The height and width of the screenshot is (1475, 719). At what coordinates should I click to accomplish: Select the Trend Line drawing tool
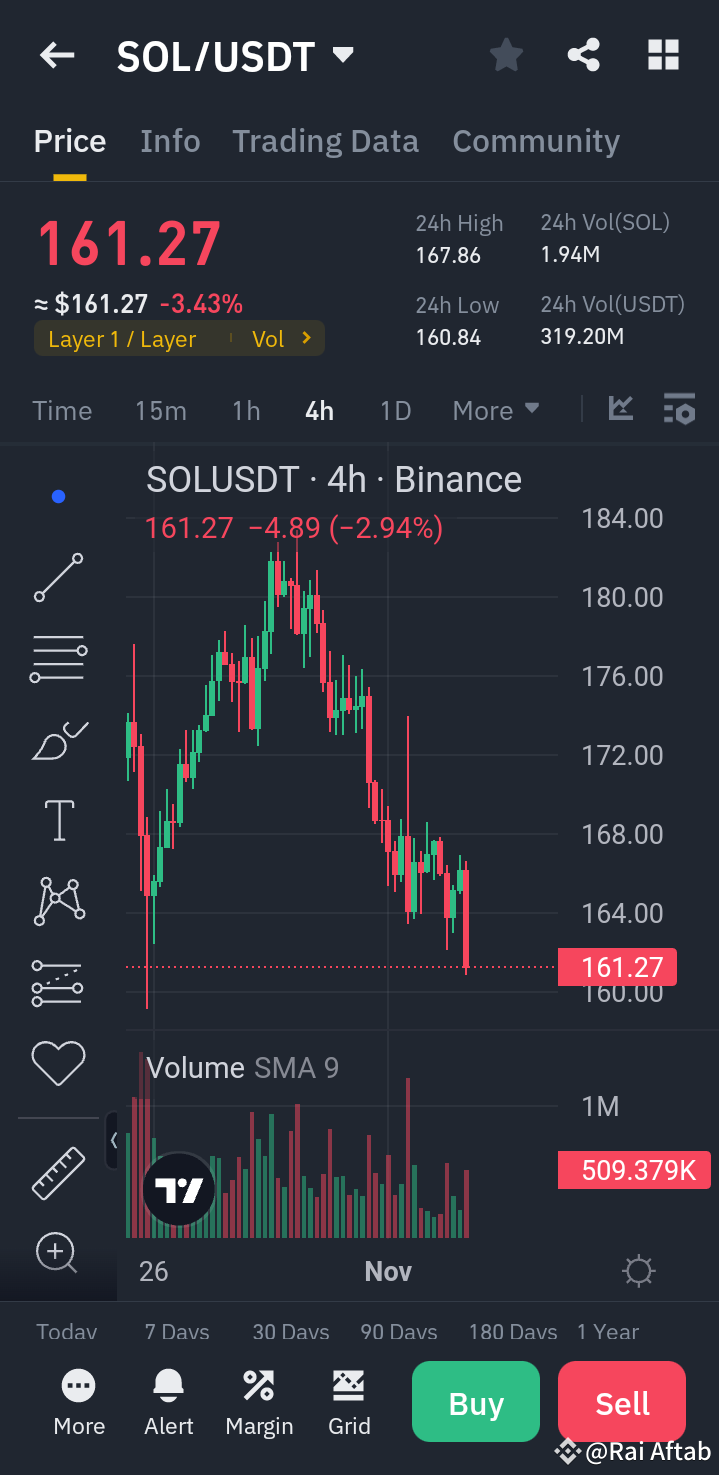[x=58, y=578]
